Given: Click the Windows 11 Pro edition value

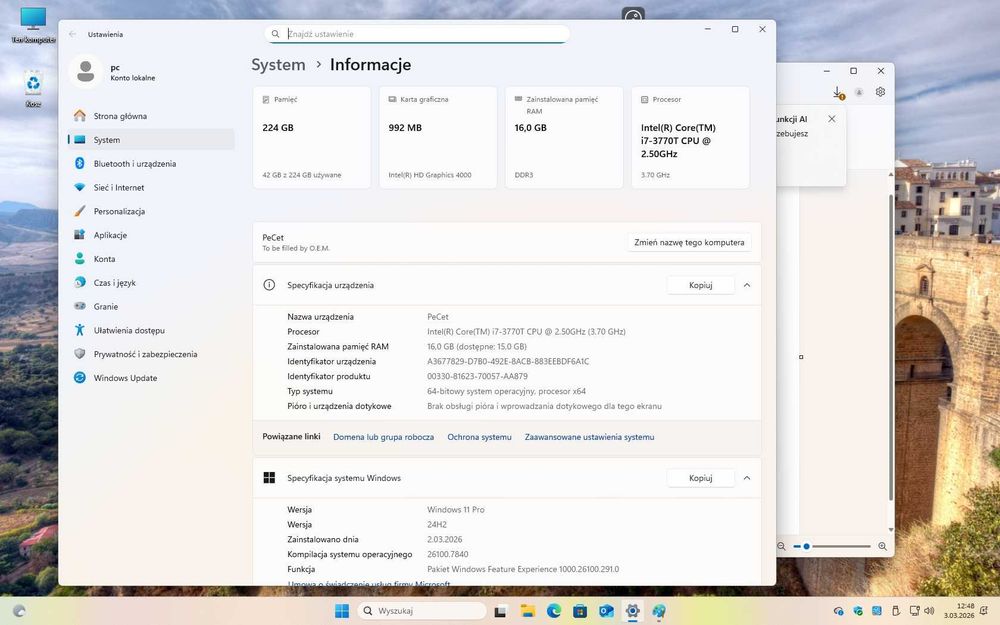Looking at the screenshot, I should pos(455,510).
